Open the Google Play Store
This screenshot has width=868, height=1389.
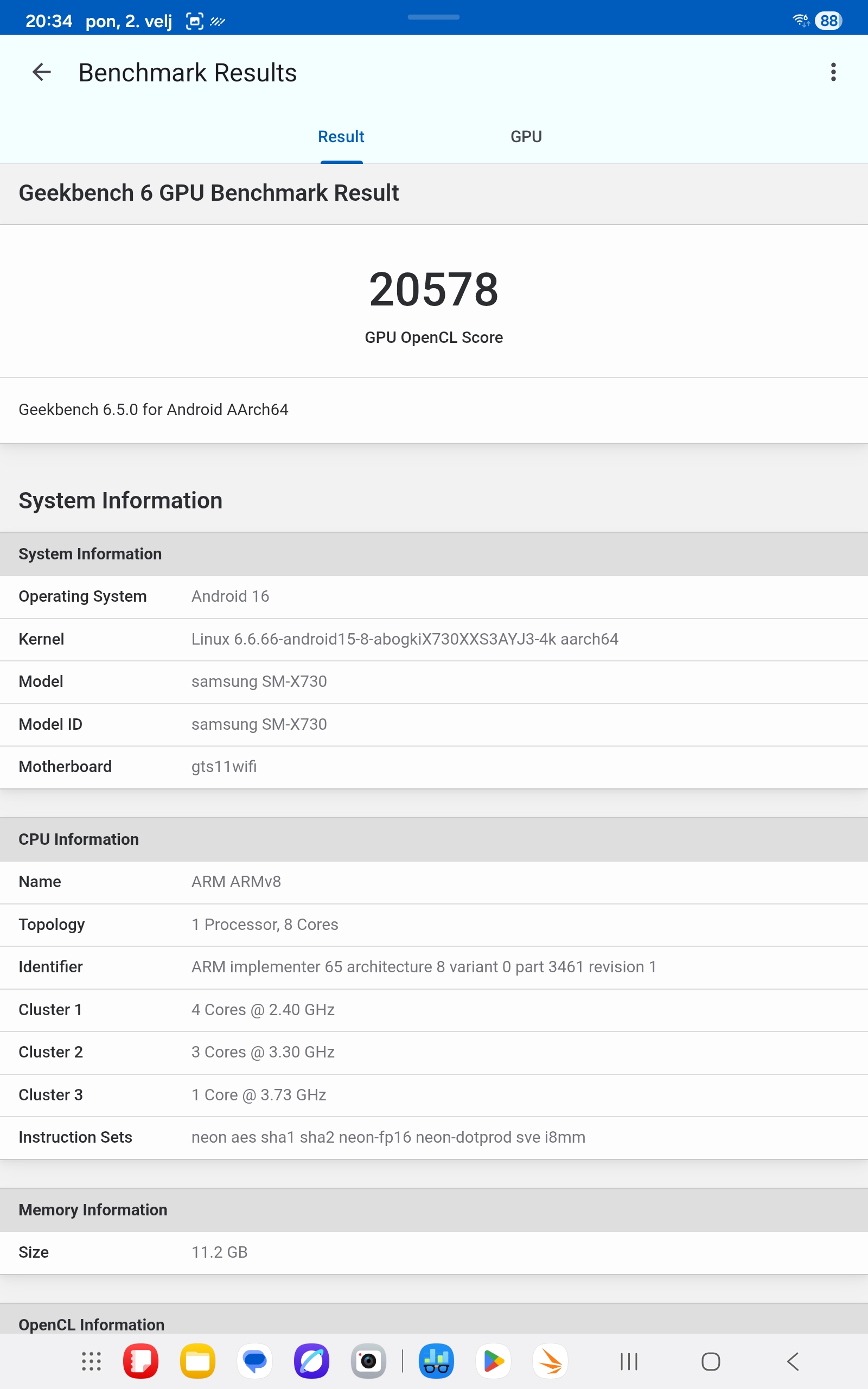[493, 1361]
